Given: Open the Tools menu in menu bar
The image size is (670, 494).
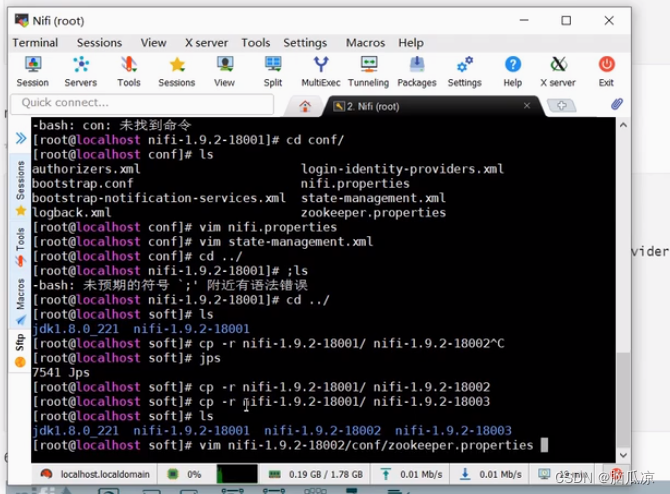Looking at the screenshot, I should click(x=256, y=43).
